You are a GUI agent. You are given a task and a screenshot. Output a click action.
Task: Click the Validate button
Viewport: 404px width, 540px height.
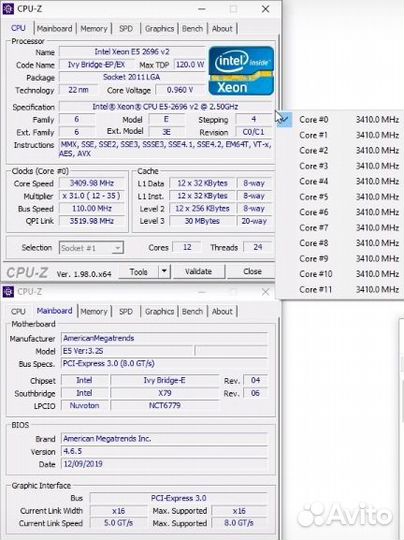[198, 272]
